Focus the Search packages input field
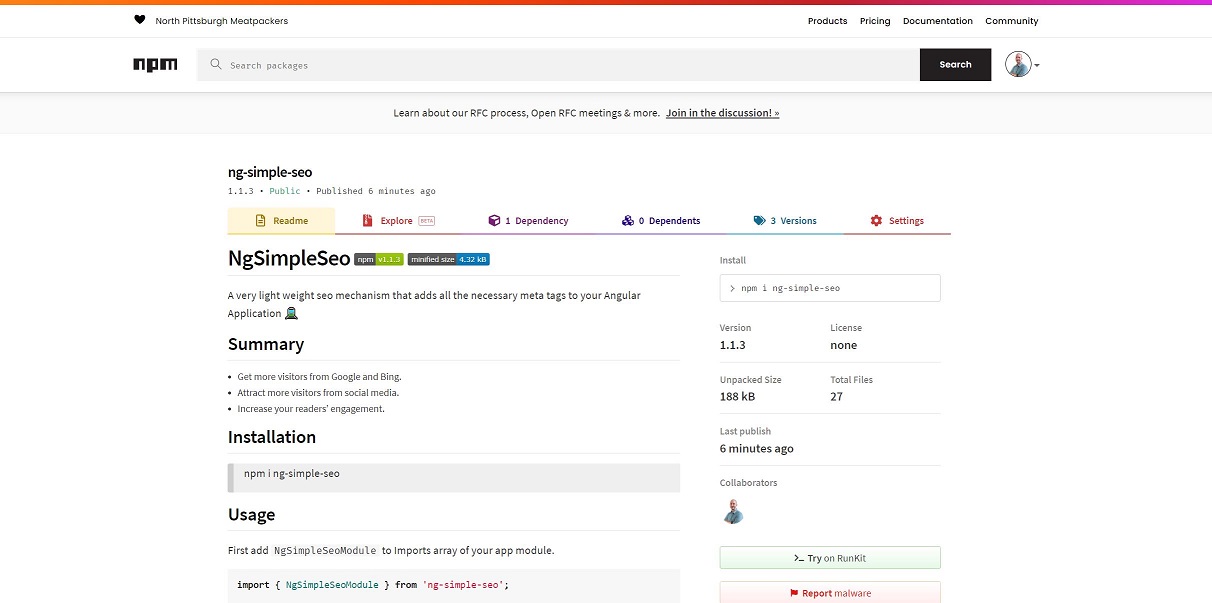This screenshot has height=603, width=1212. click(558, 65)
